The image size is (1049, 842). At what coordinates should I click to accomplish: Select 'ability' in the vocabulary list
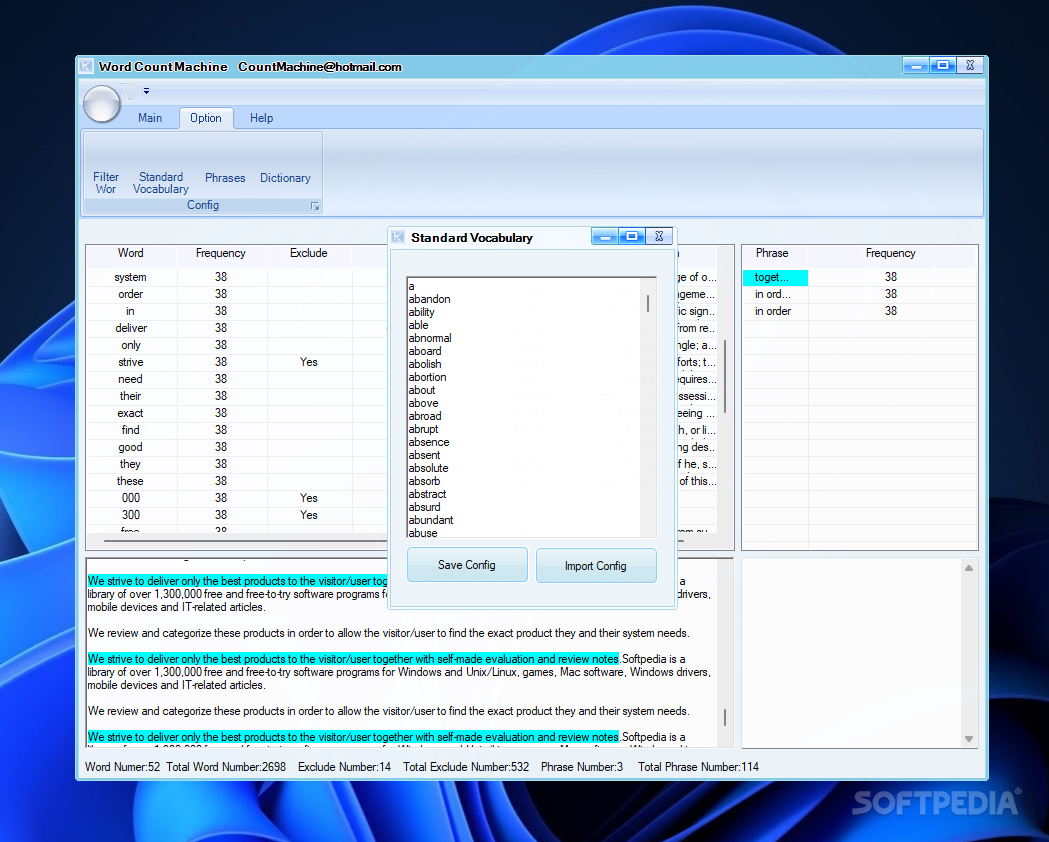tap(421, 312)
